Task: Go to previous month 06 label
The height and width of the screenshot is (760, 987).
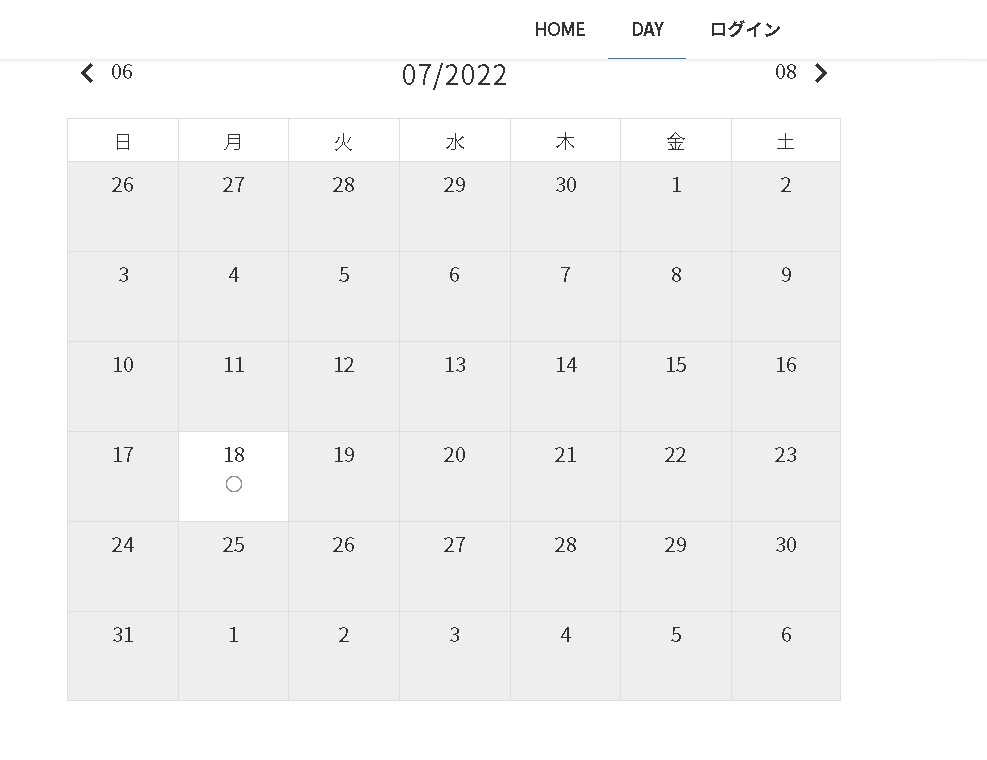Action: point(122,72)
